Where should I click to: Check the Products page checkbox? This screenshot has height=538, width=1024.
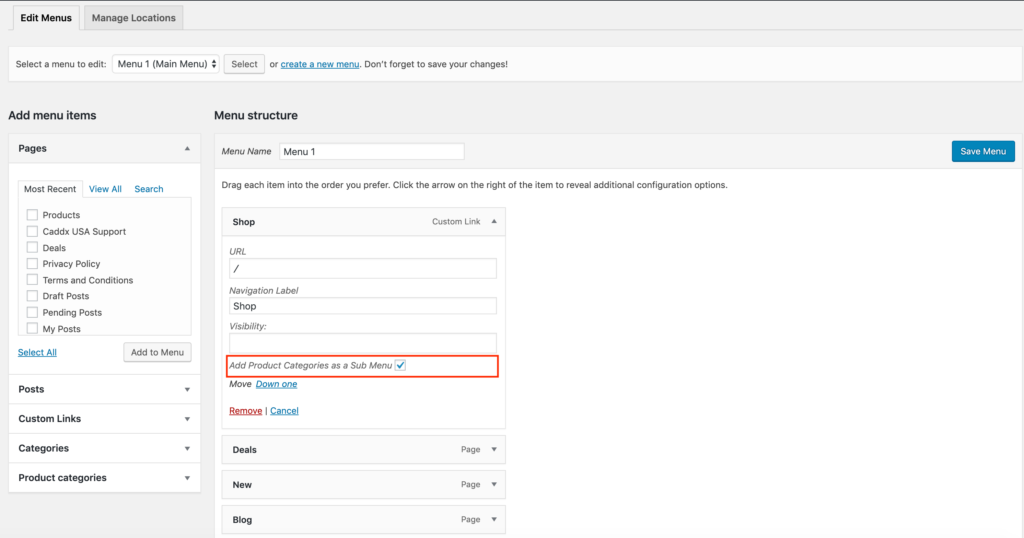[33, 215]
